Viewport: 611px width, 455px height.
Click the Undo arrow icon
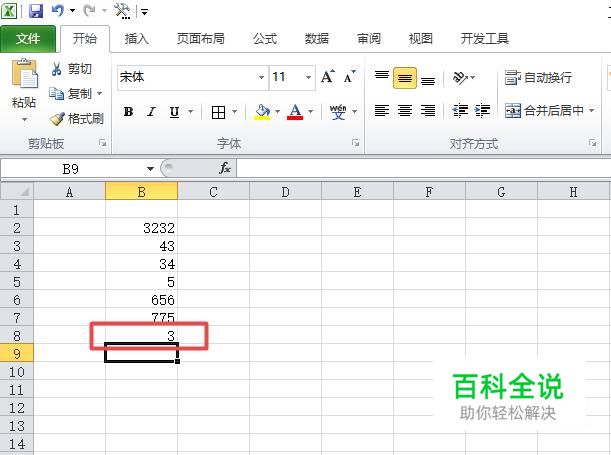click(x=58, y=11)
